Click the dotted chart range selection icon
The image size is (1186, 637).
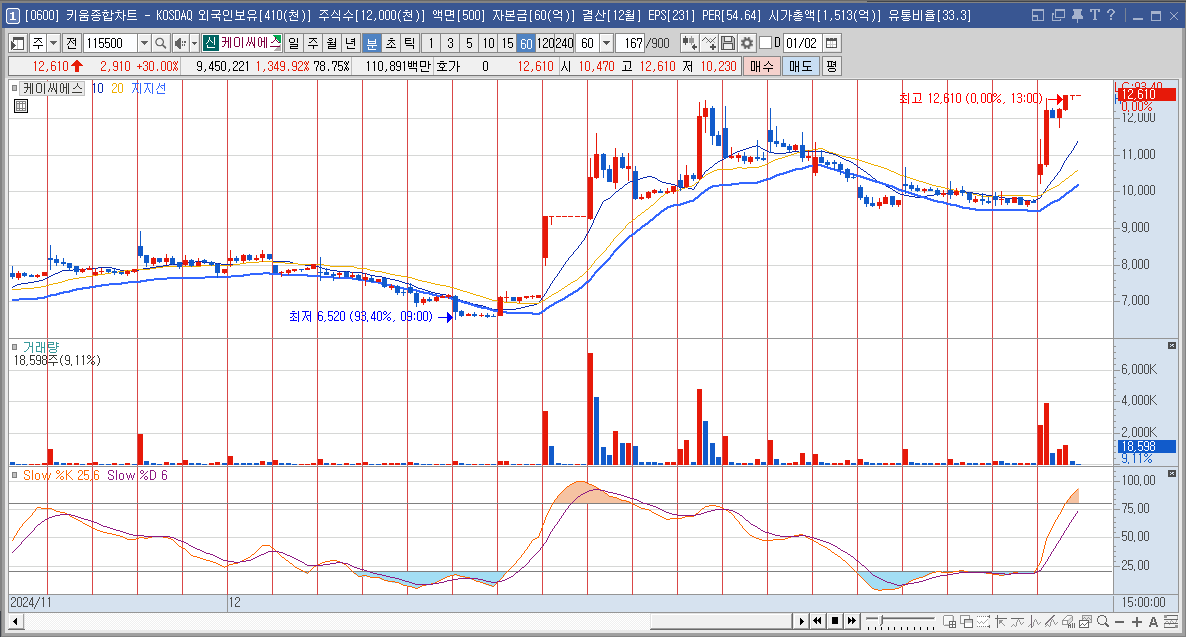point(983,621)
